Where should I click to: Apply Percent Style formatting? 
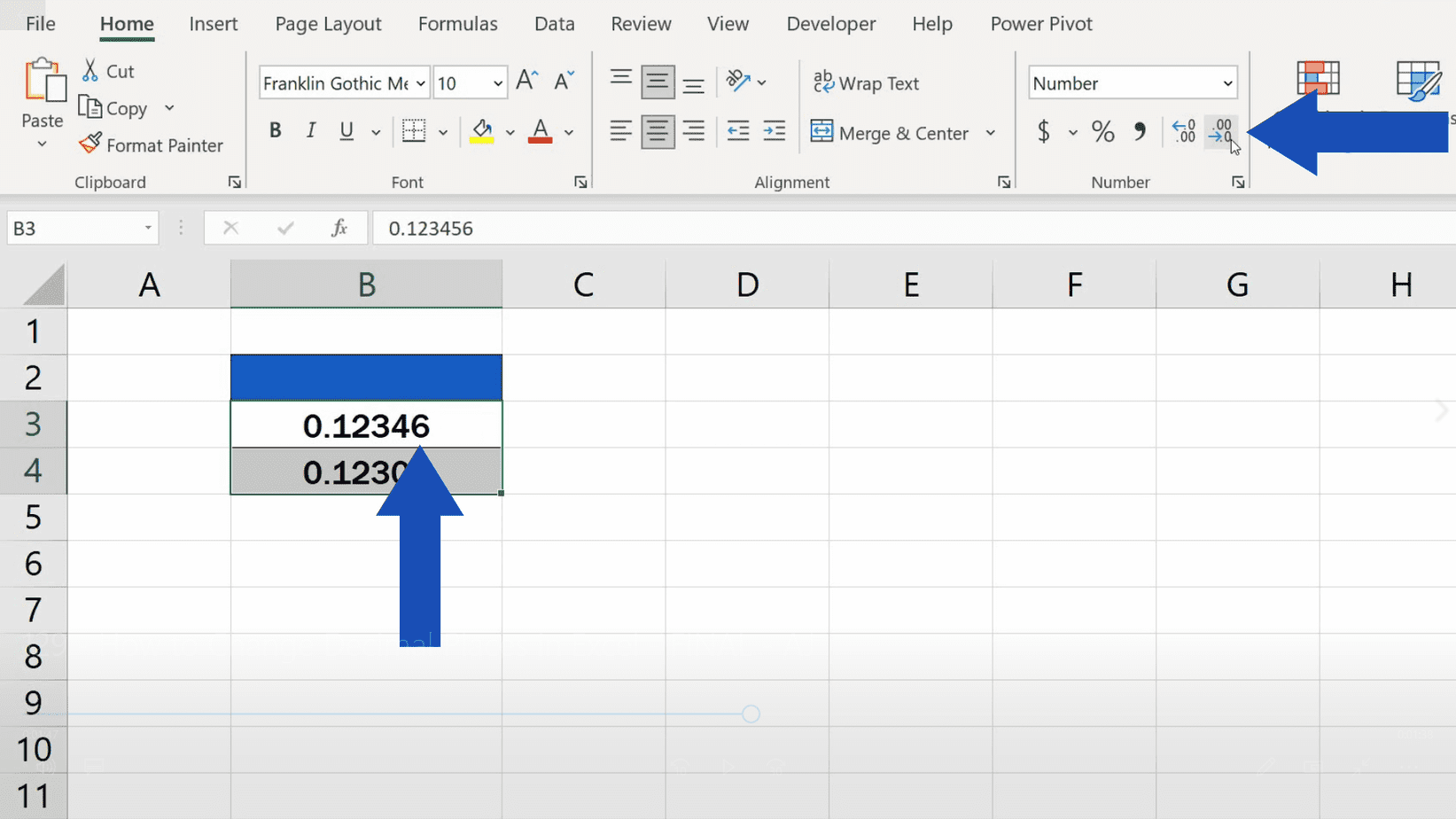[1102, 131]
